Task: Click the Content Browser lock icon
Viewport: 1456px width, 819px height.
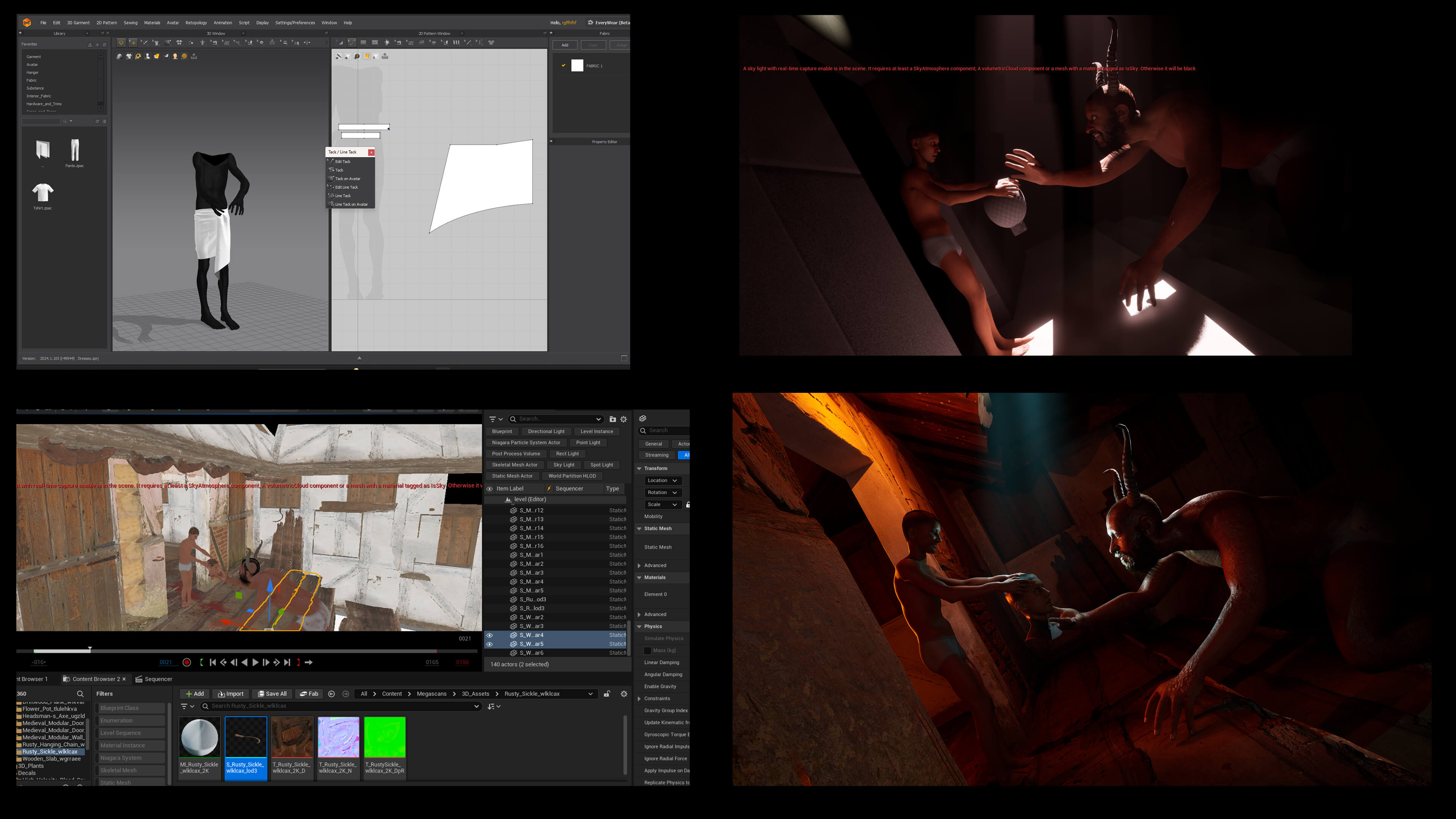Action: tap(607, 693)
